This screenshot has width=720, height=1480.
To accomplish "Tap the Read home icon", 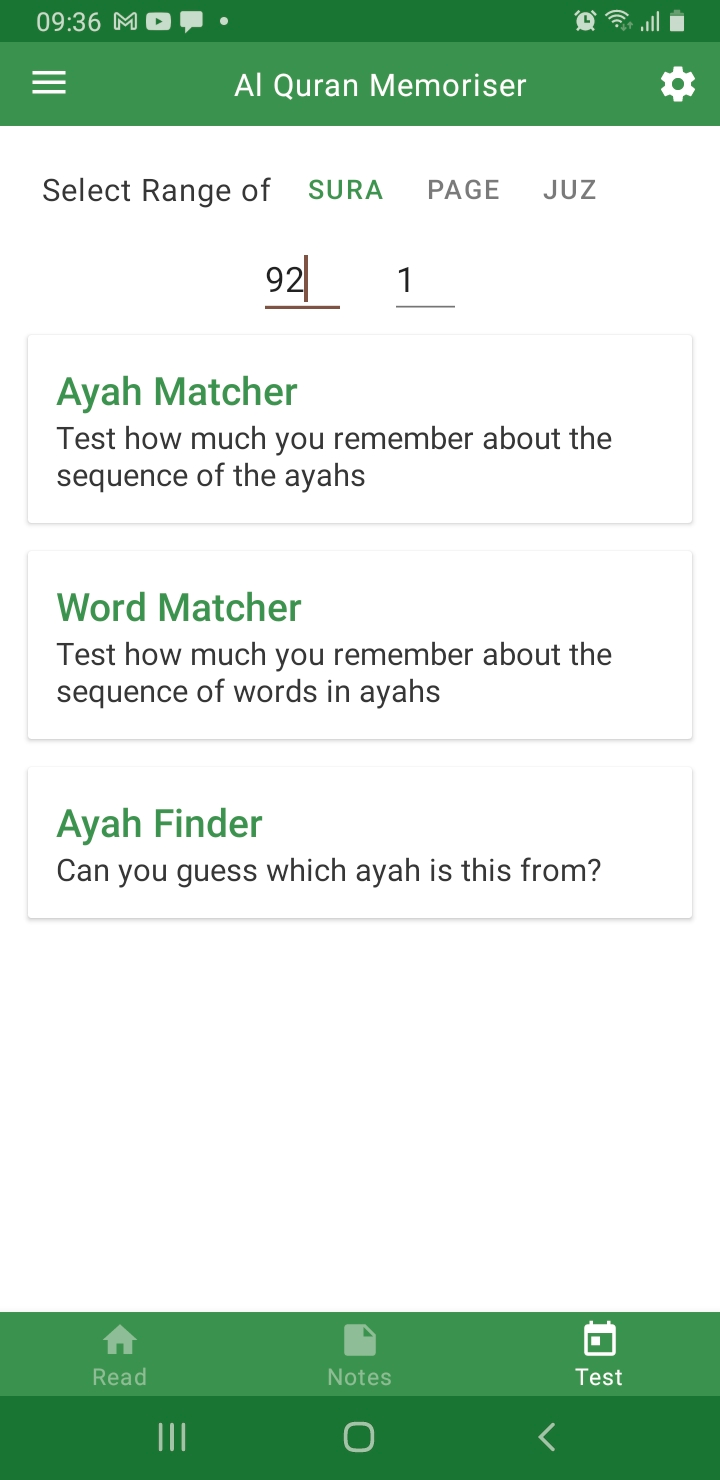I will [x=120, y=1339].
